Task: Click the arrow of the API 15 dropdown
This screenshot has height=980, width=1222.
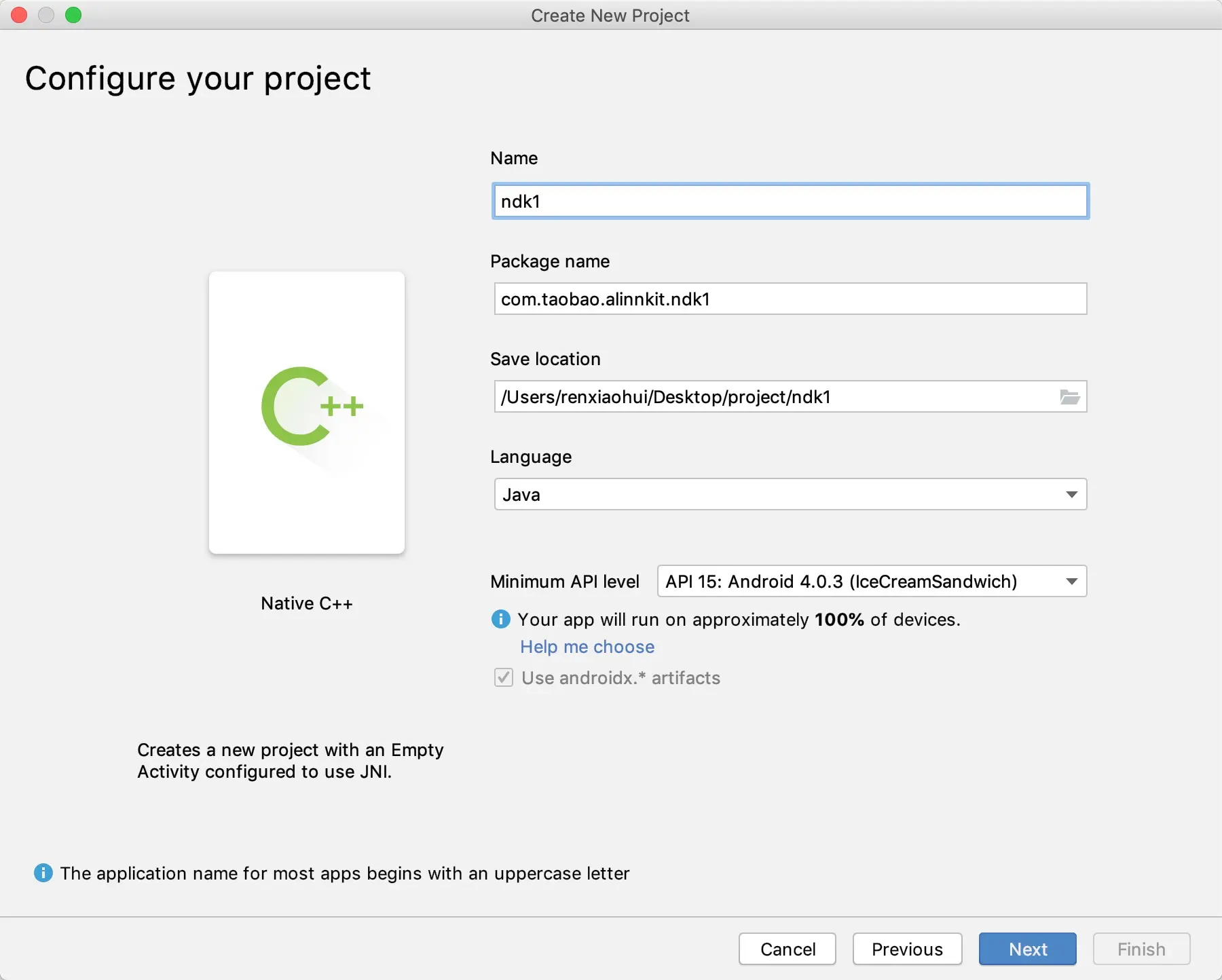Action: point(1072,582)
